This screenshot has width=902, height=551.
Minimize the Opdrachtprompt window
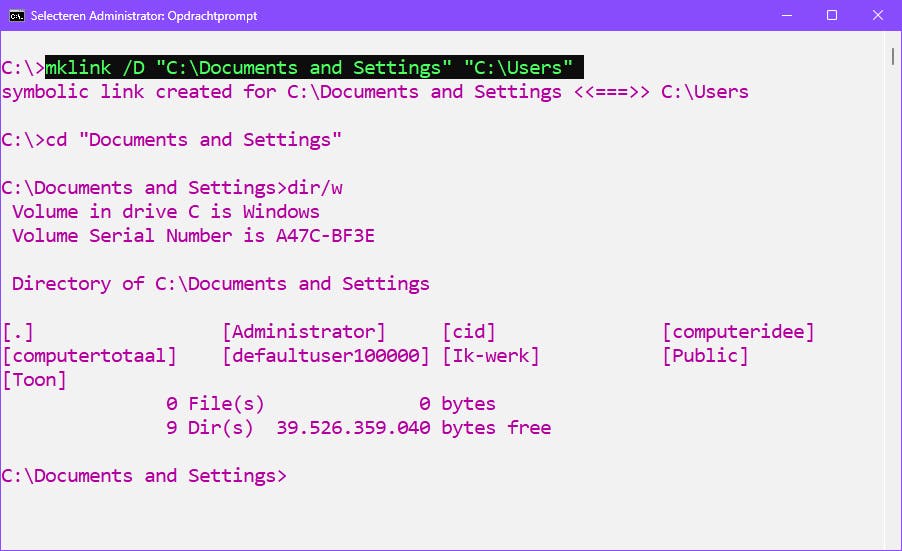point(786,16)
